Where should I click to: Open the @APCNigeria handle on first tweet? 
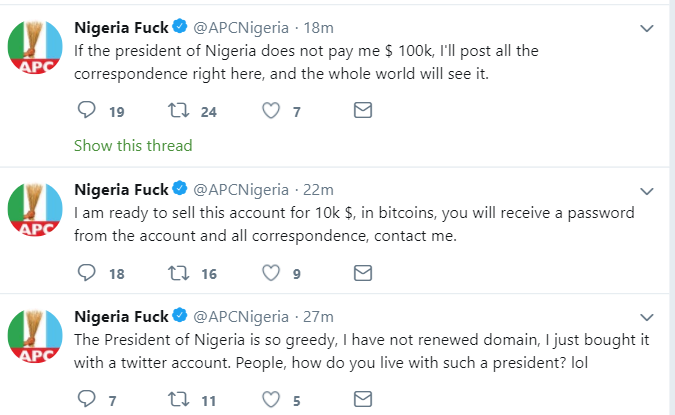238,27
